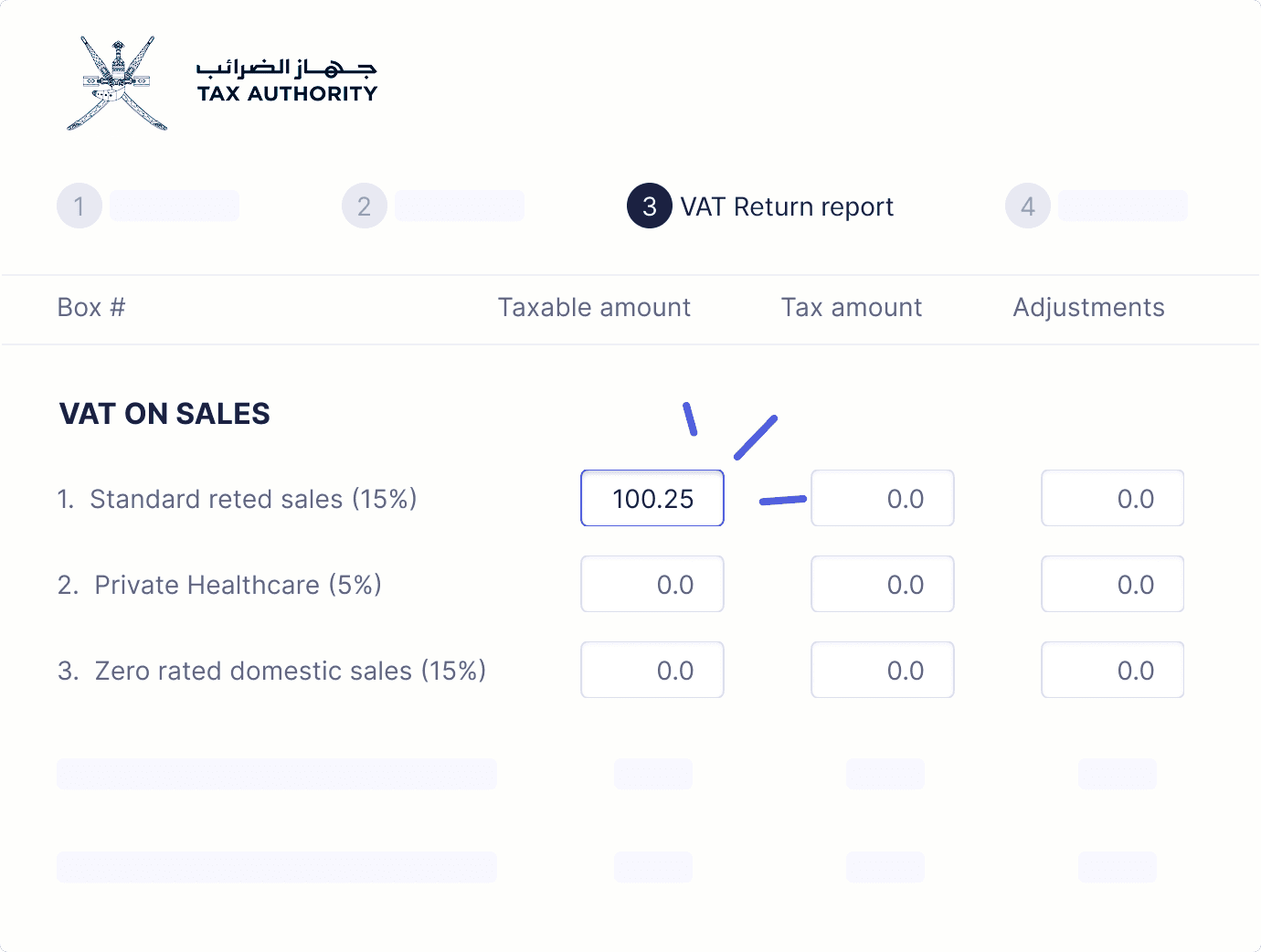
Task: Go to step 4 circle
Action: 1028,206
